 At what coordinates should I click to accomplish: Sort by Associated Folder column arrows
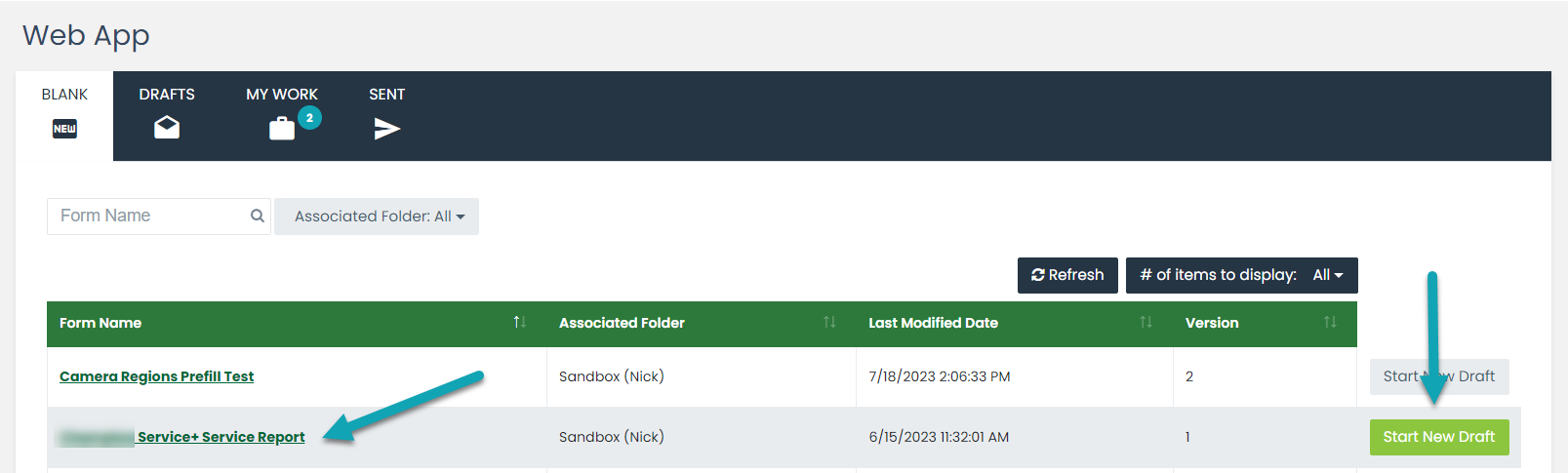(x=829, y=322)
